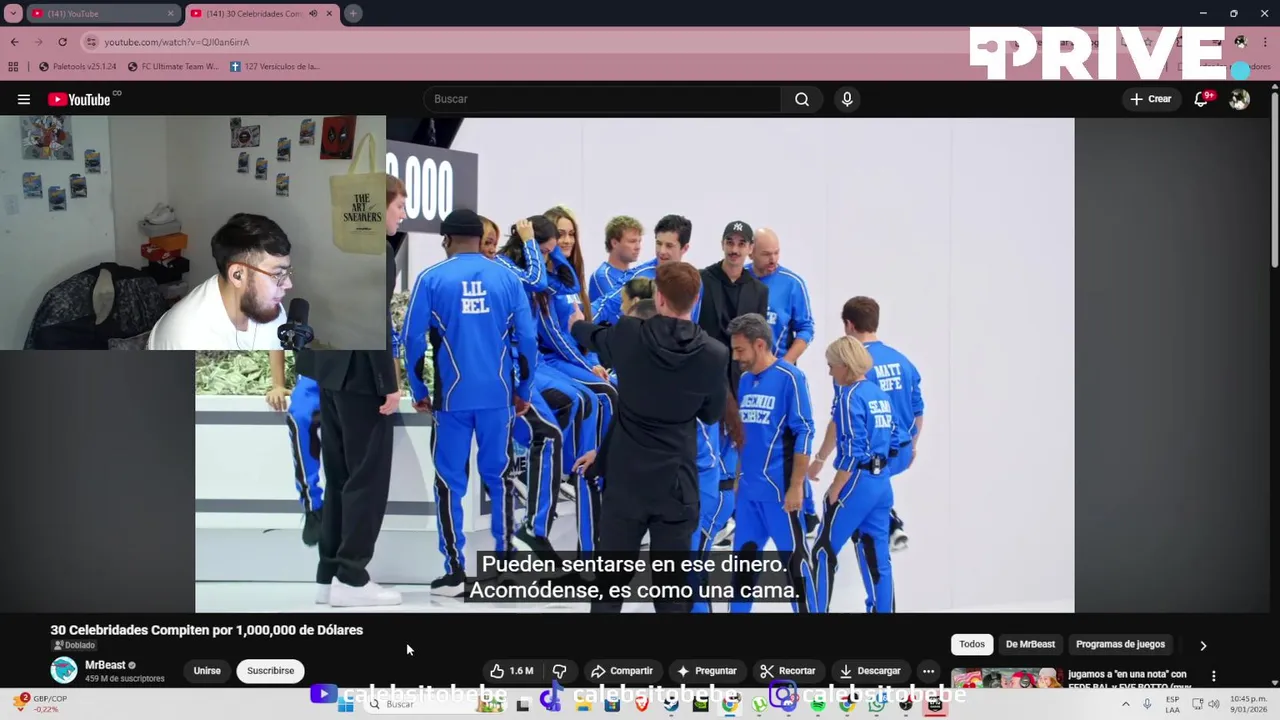Open the Paletools v25.1.24 bookmark
Viewport: 1280px width, 720px height.
click(78, 66)
